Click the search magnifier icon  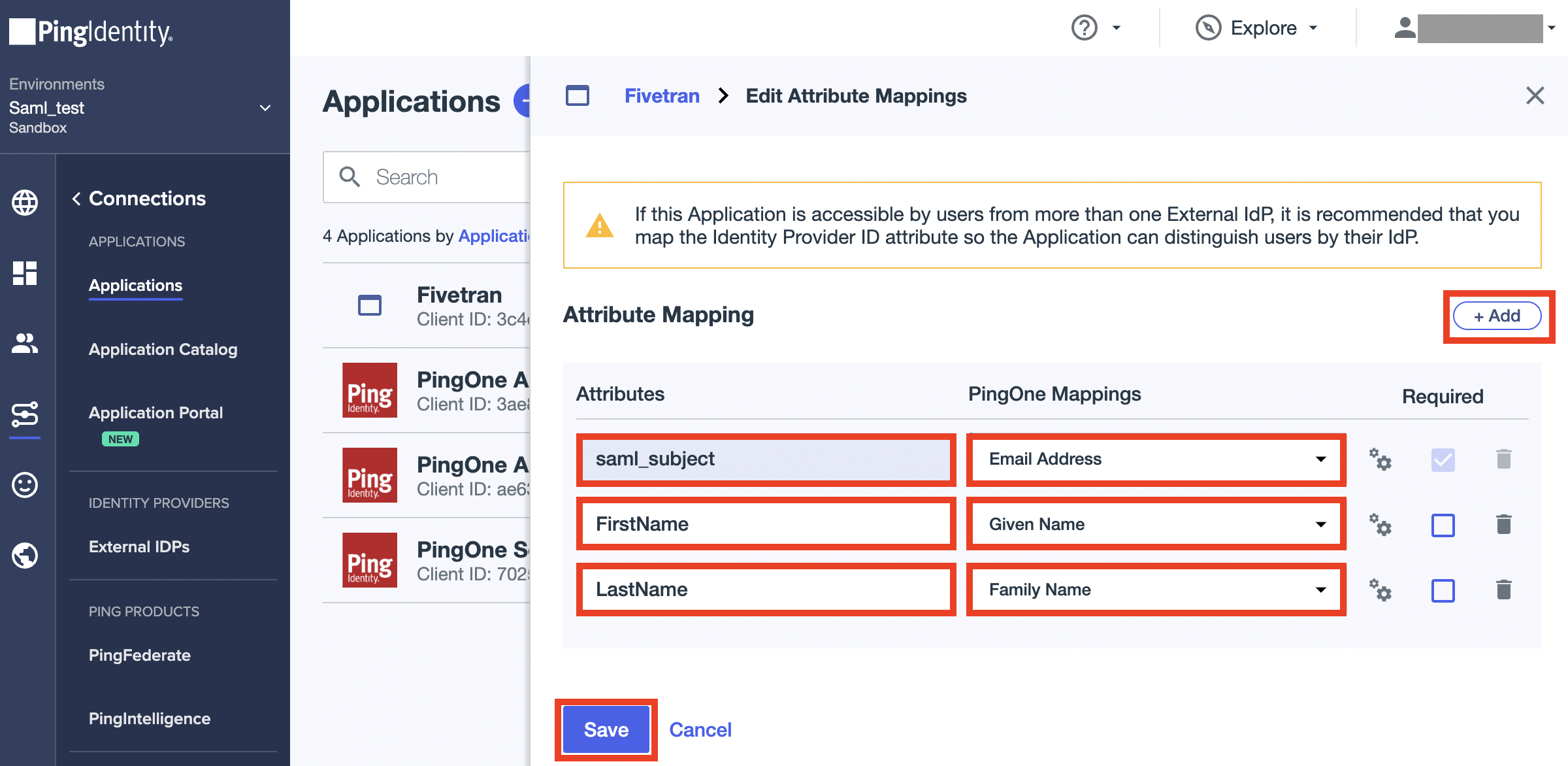pyautogui.click(x=350, y=176)
